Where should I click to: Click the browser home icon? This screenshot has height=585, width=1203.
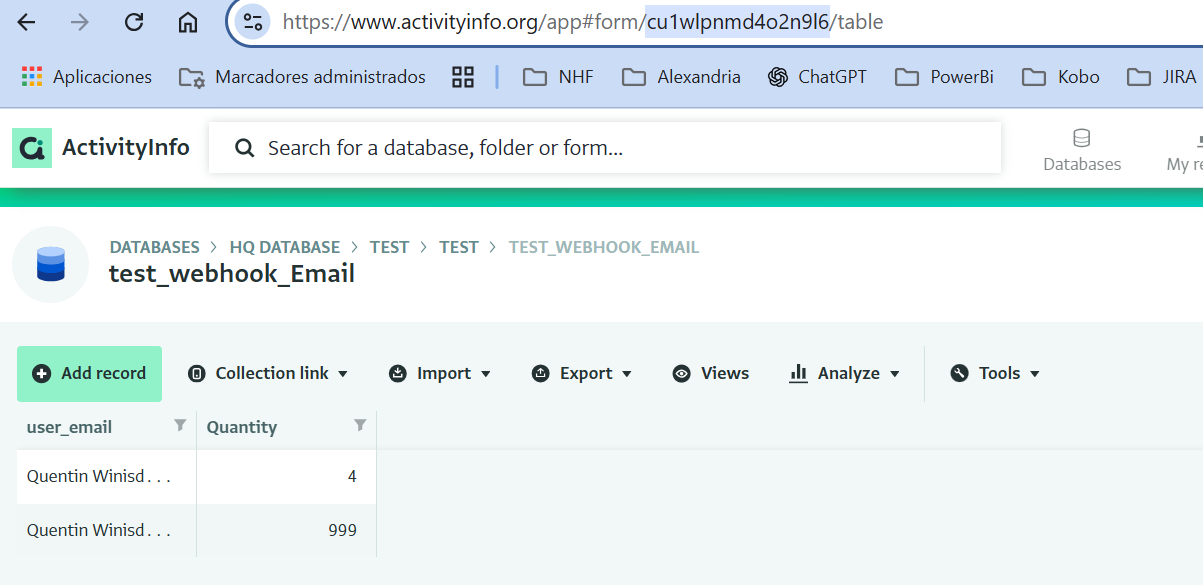tap(187, 22)
